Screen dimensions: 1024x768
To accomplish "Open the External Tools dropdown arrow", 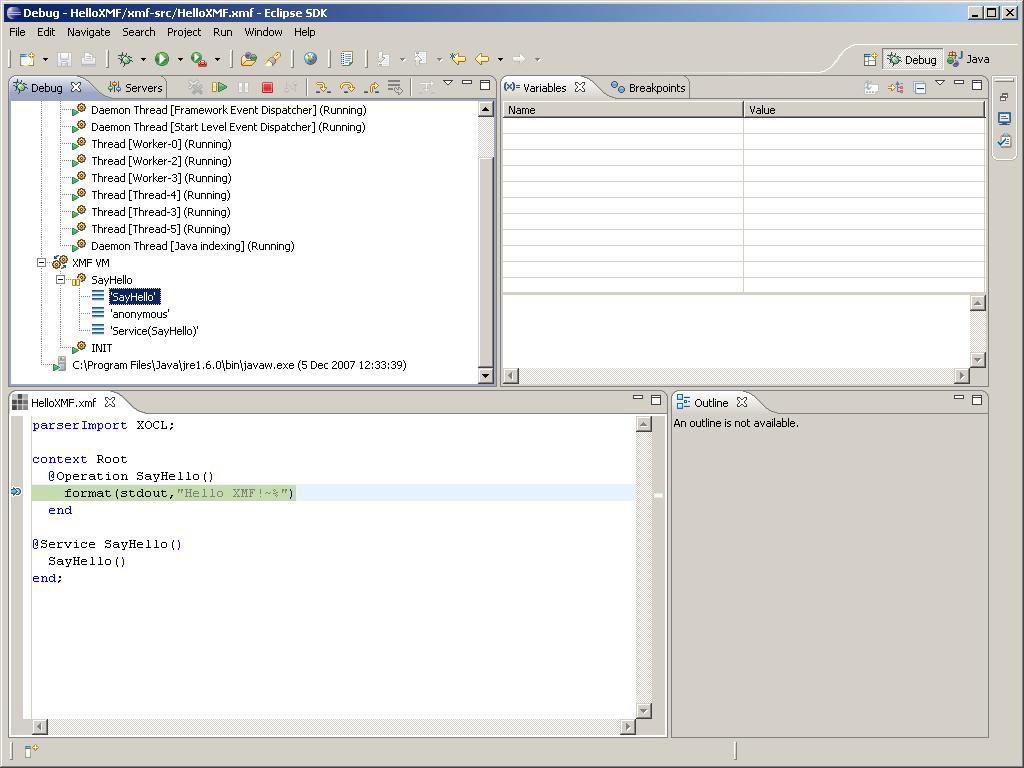I will coord(217,59).
